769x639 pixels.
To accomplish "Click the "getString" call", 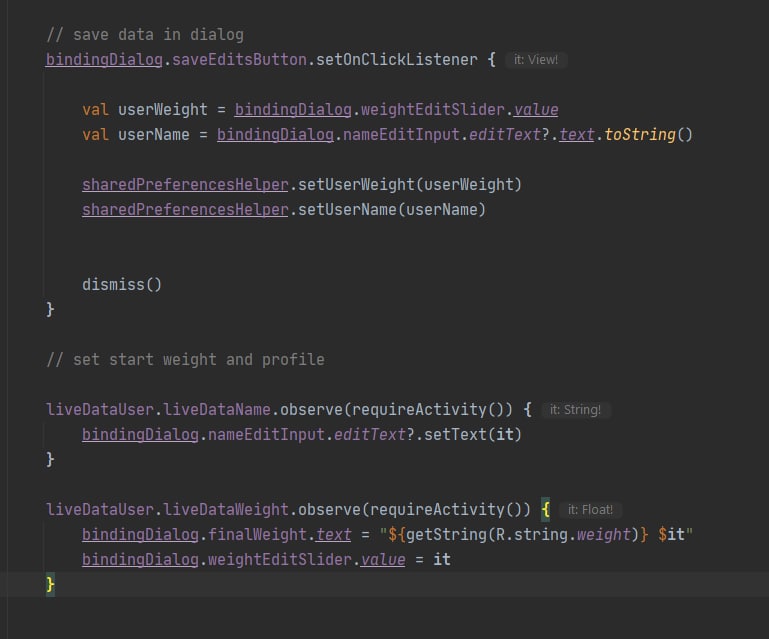I will tap(446, 535).
